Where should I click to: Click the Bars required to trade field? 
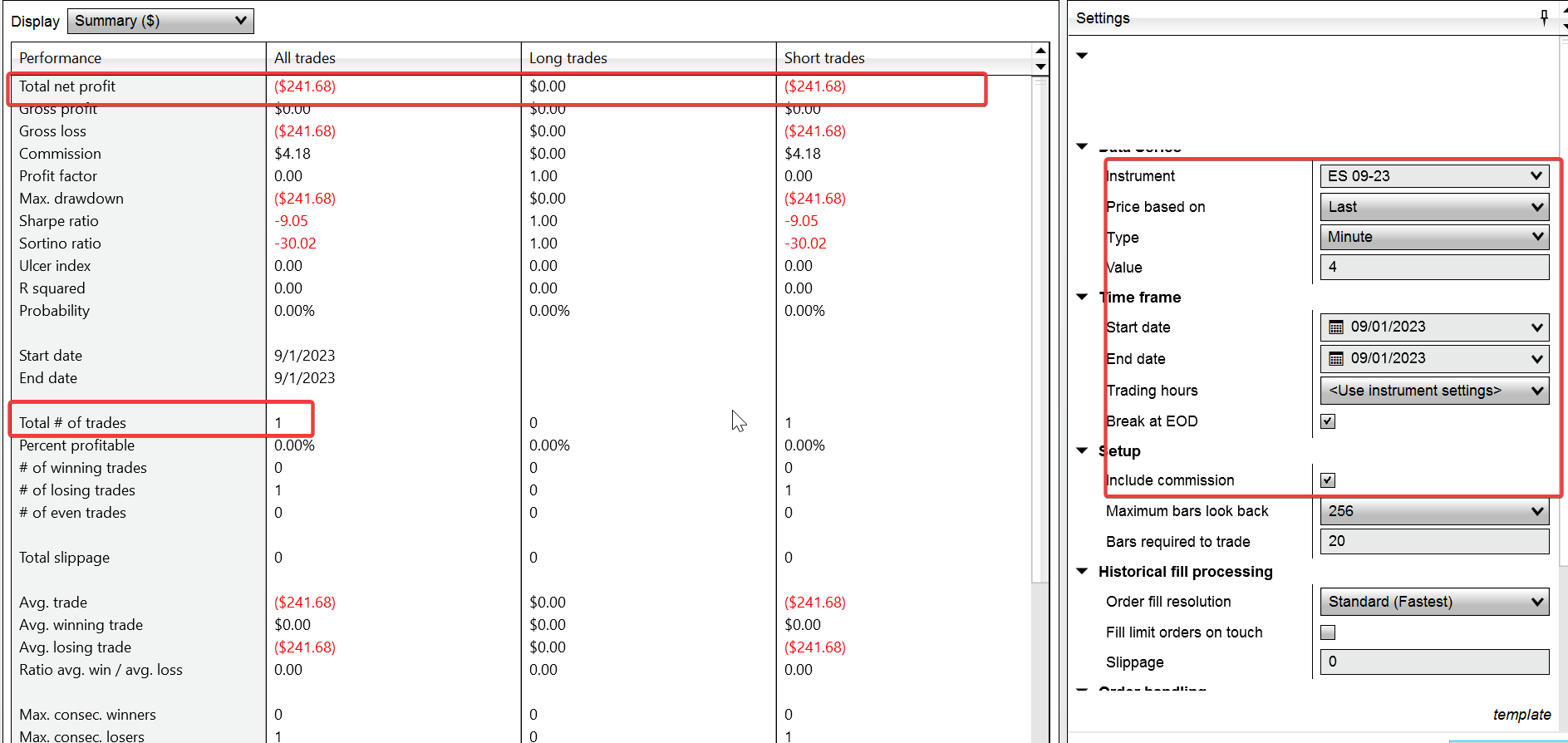pos(1434,541)
